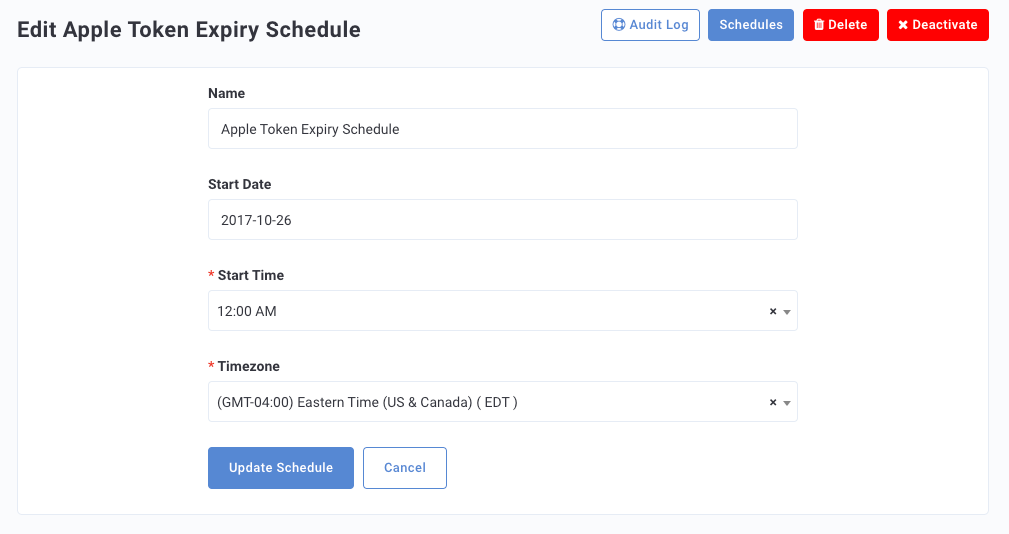Click the lifebuoy icon on Audit Log
Viewport: 1009px width, 534px height.
pos(618,24)
